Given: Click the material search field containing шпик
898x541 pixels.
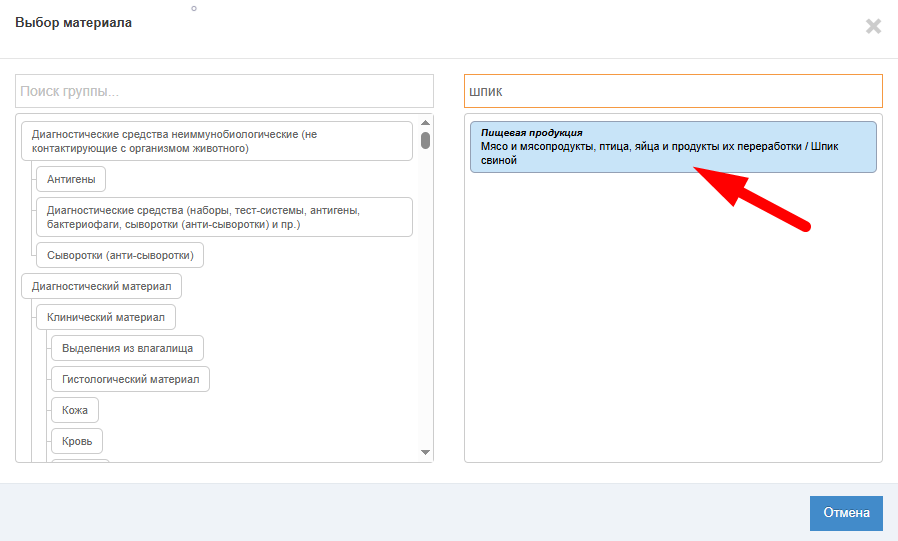Looking at the screenshot, I should [673, 91].
